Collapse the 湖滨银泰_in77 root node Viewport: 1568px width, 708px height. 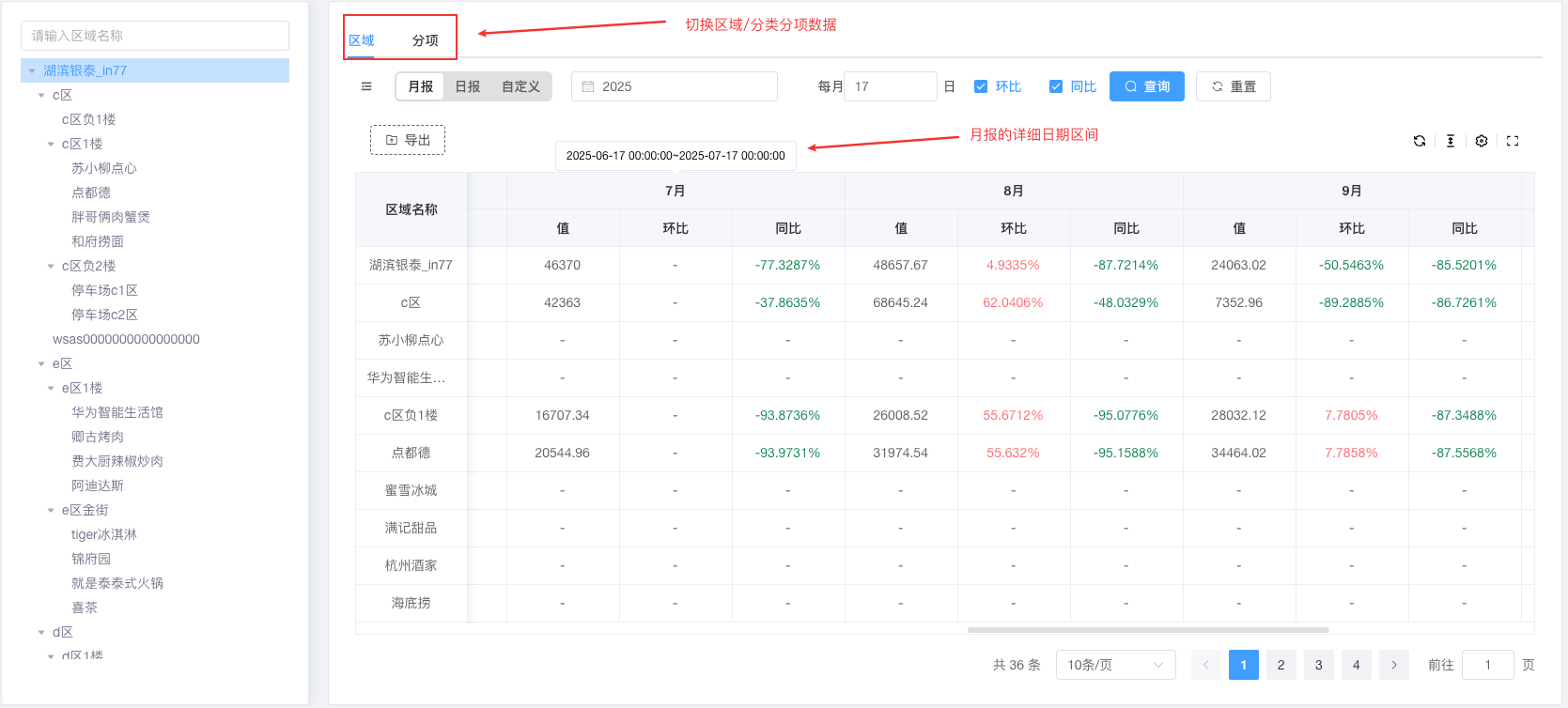click(32, 70)
